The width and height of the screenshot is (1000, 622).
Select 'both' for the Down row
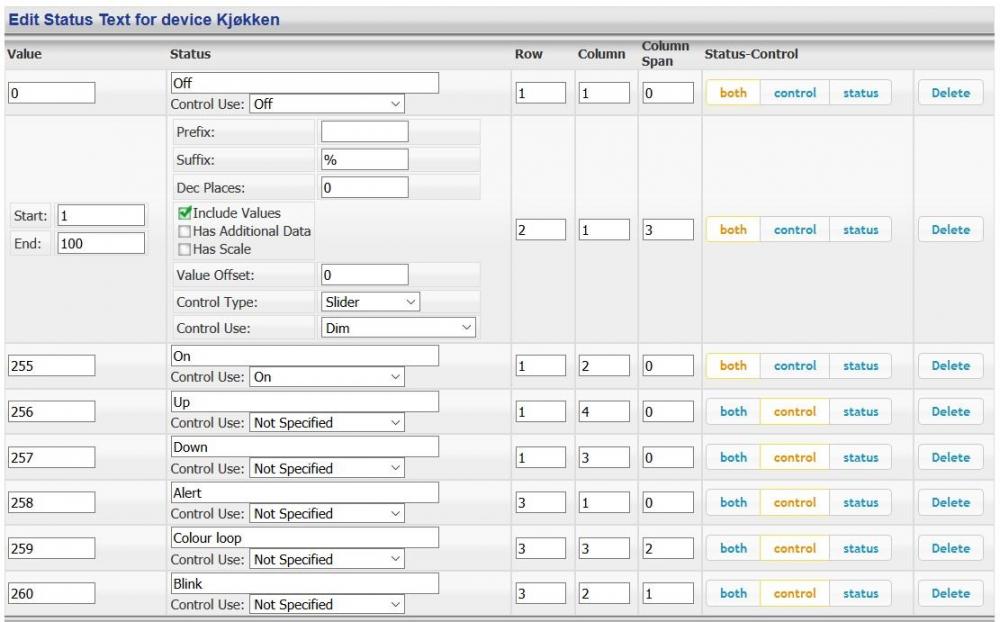coord(733,457)
